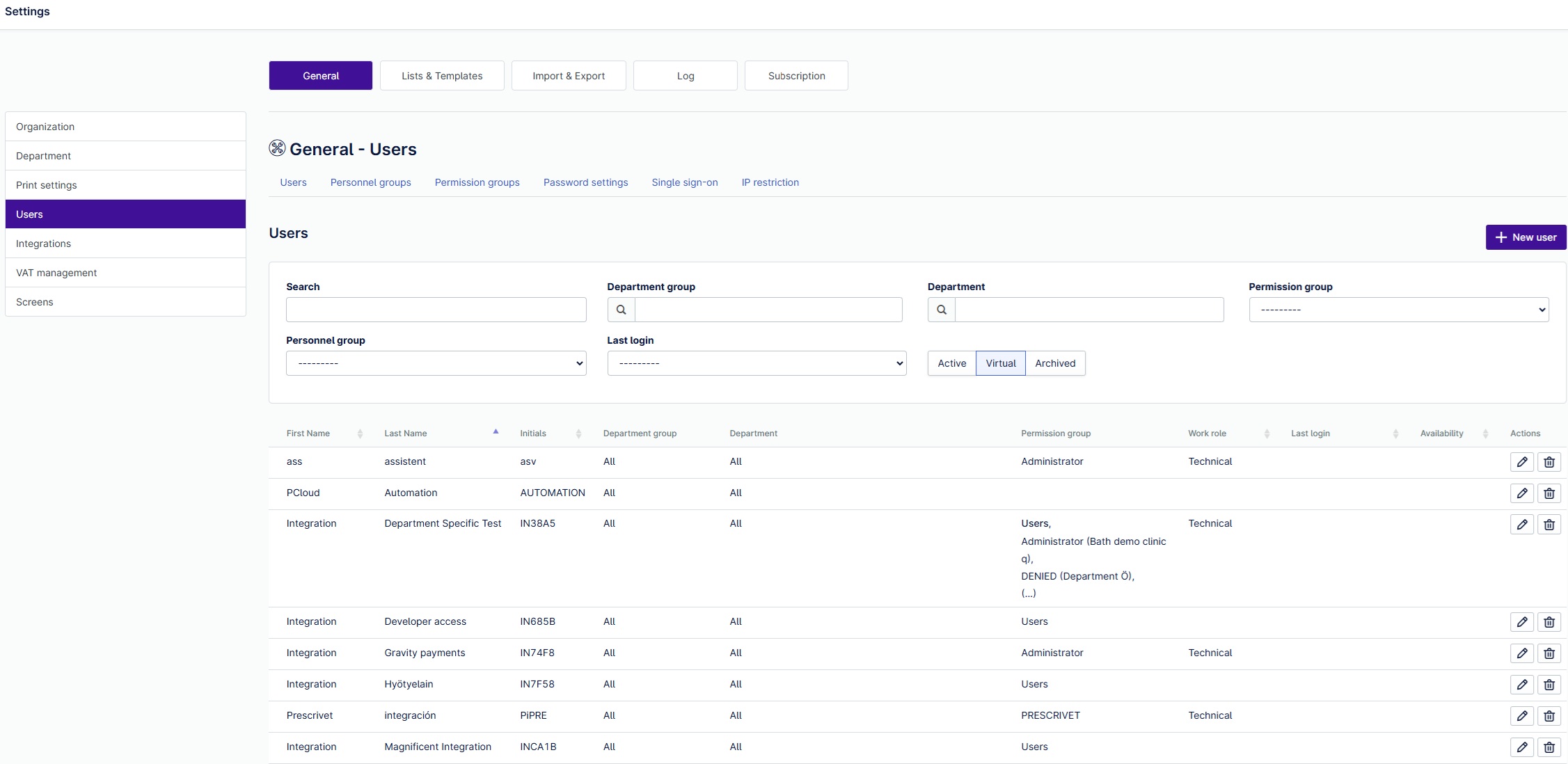Image resolution: width=1568 pixels, height=764 pixels.
Task: Edit the PCloud Automation user
Action: pos(1522,493)
